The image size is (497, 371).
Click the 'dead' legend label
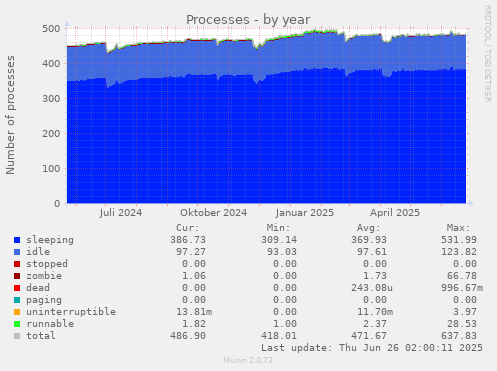pos(38,288)
